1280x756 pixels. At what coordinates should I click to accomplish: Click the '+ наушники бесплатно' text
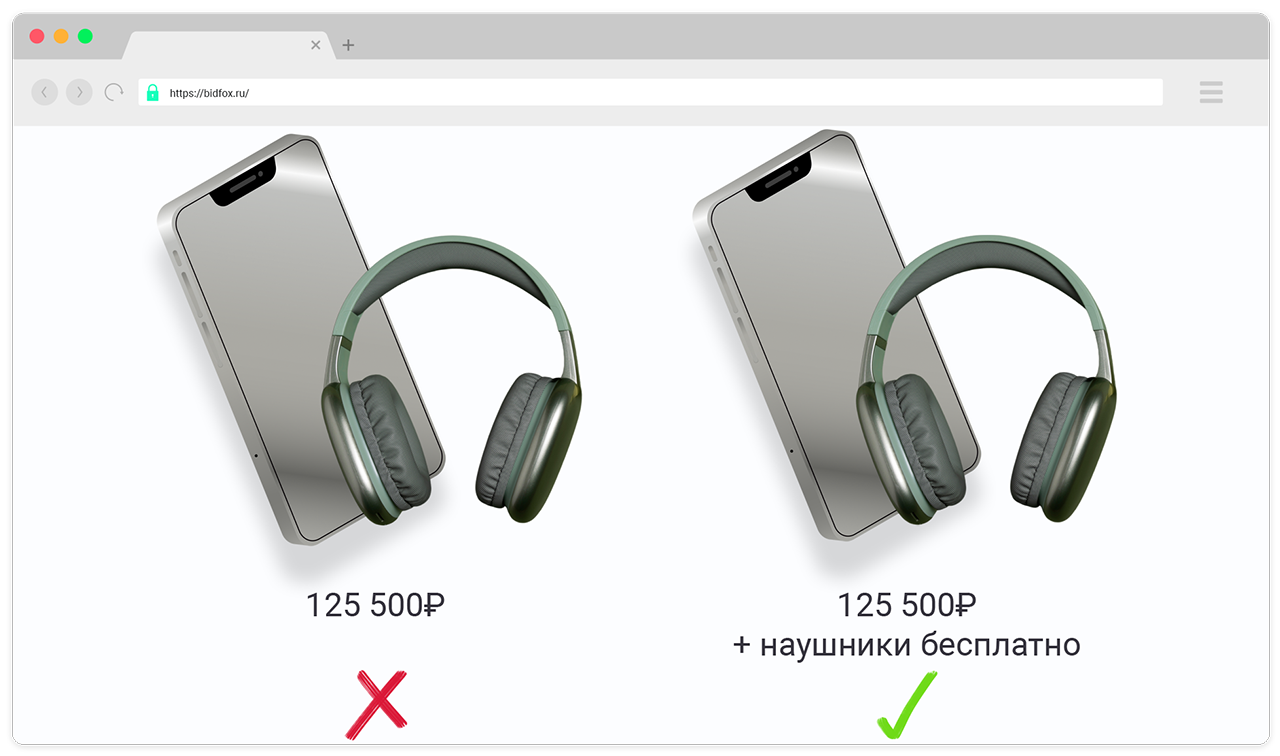(906, 645)
